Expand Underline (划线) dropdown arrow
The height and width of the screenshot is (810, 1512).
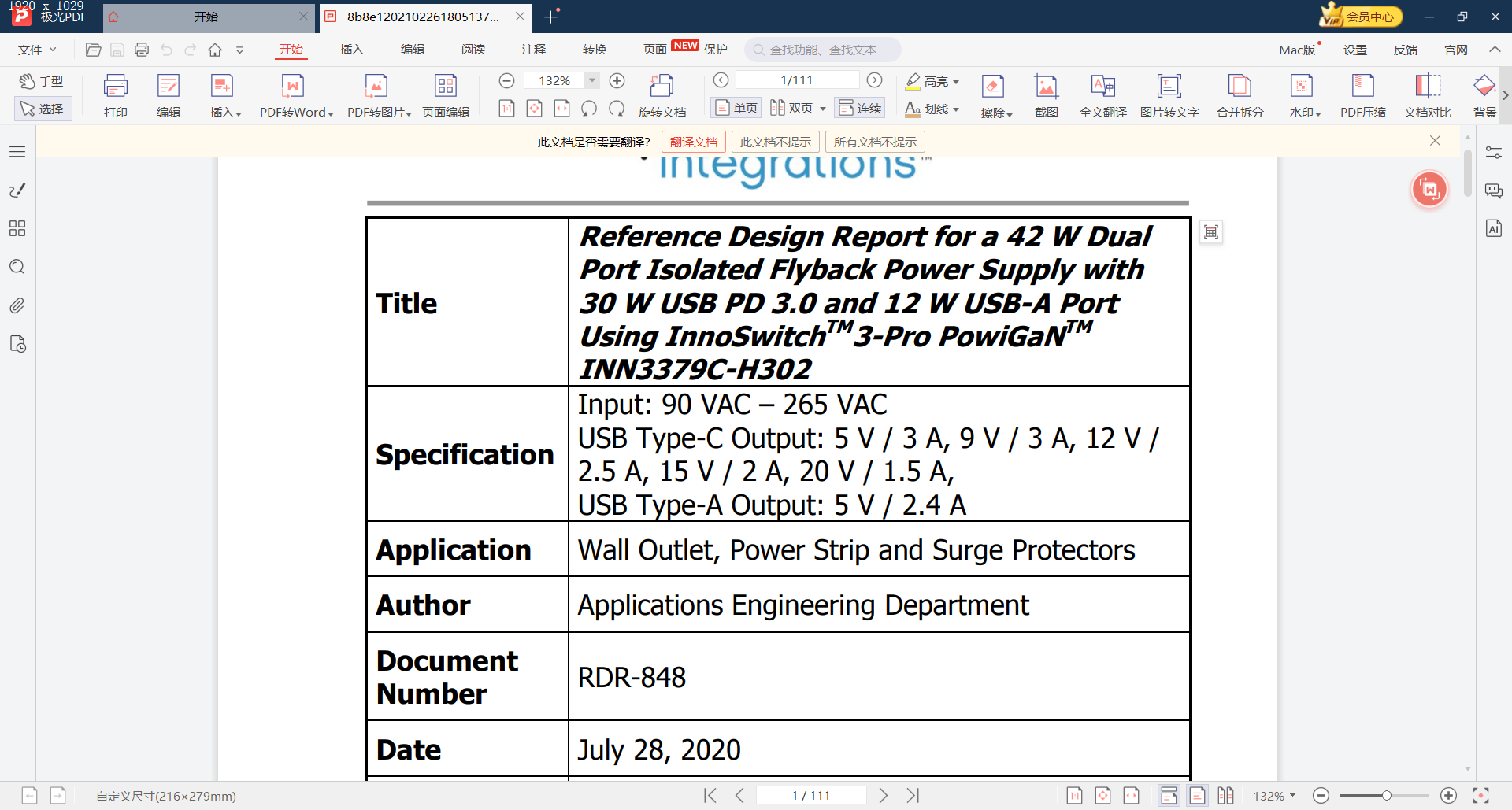click(x=956, y=109)
